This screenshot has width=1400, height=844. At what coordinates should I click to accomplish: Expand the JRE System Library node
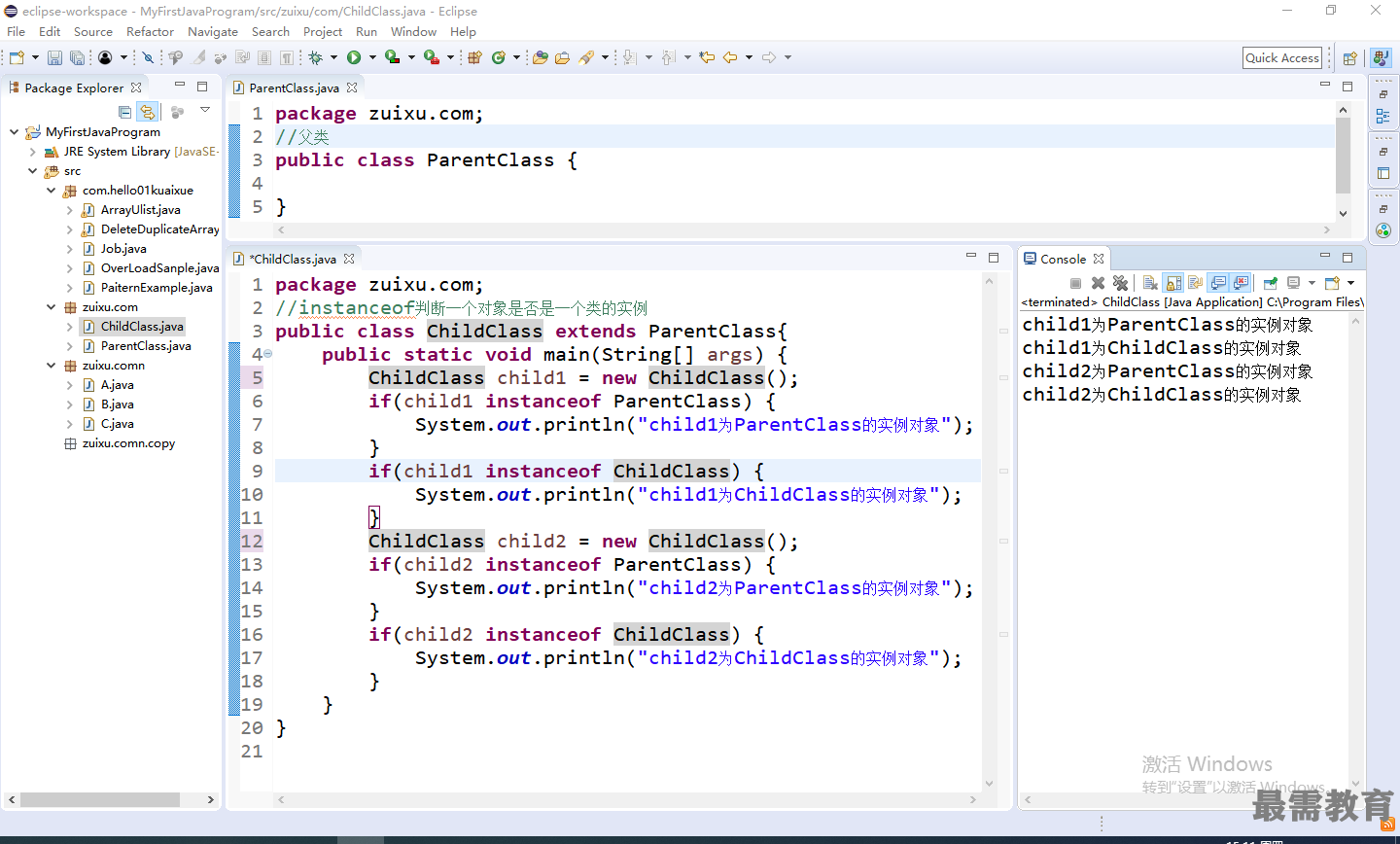pyautogui.click(x=32, y=152)
